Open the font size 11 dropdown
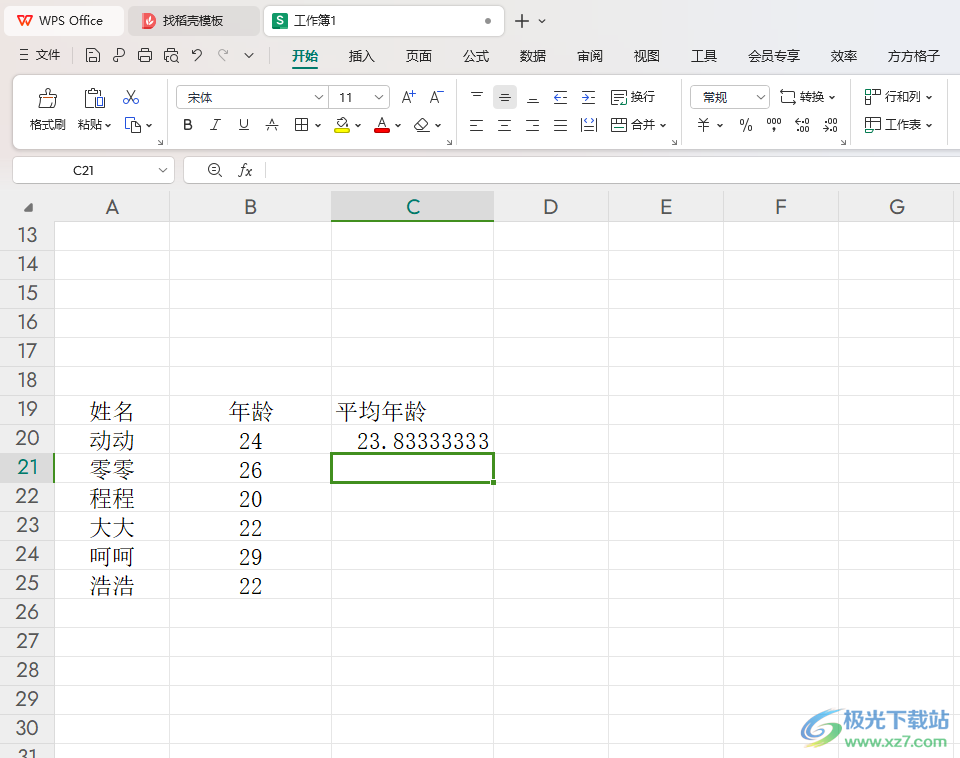The width and height of the screenshot is (960, 758). (x=379, y=97)
